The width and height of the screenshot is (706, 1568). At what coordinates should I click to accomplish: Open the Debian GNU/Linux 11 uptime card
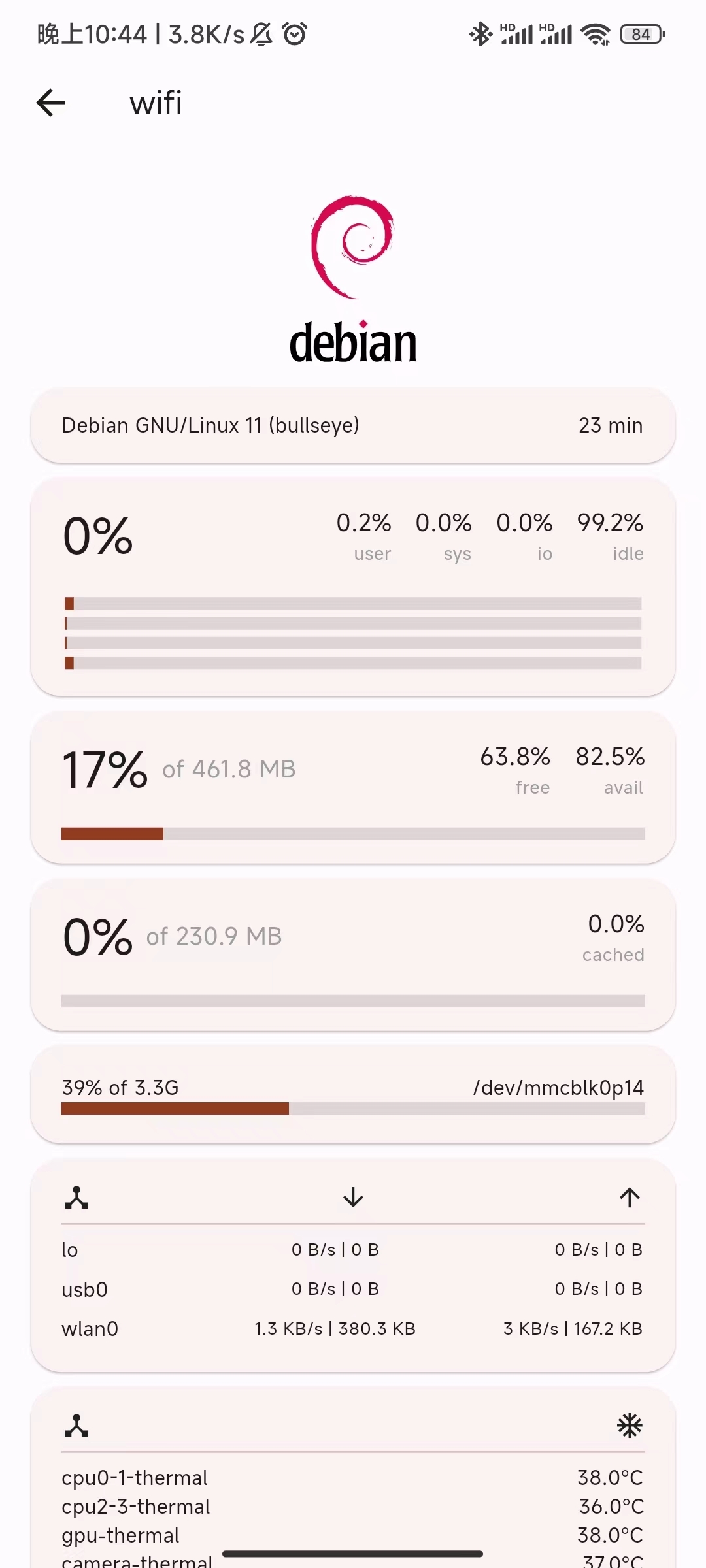pos(353,425)
